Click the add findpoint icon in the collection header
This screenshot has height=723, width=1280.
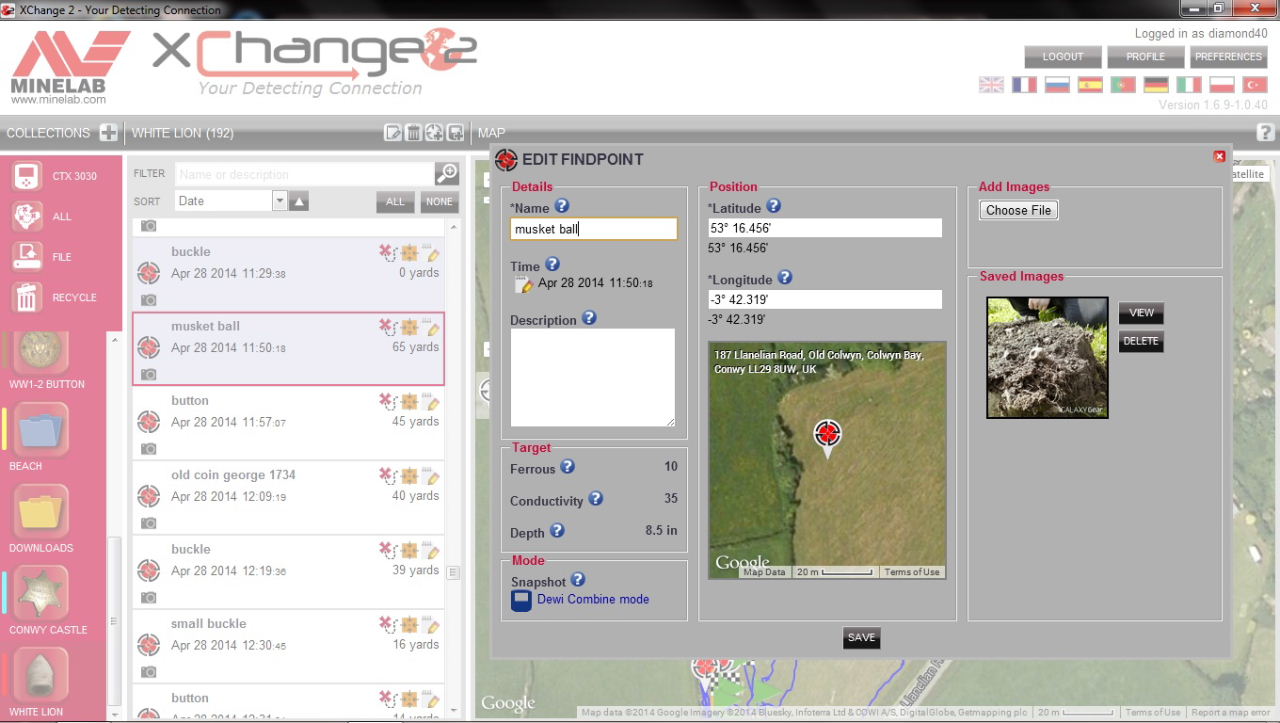(434, 133)
